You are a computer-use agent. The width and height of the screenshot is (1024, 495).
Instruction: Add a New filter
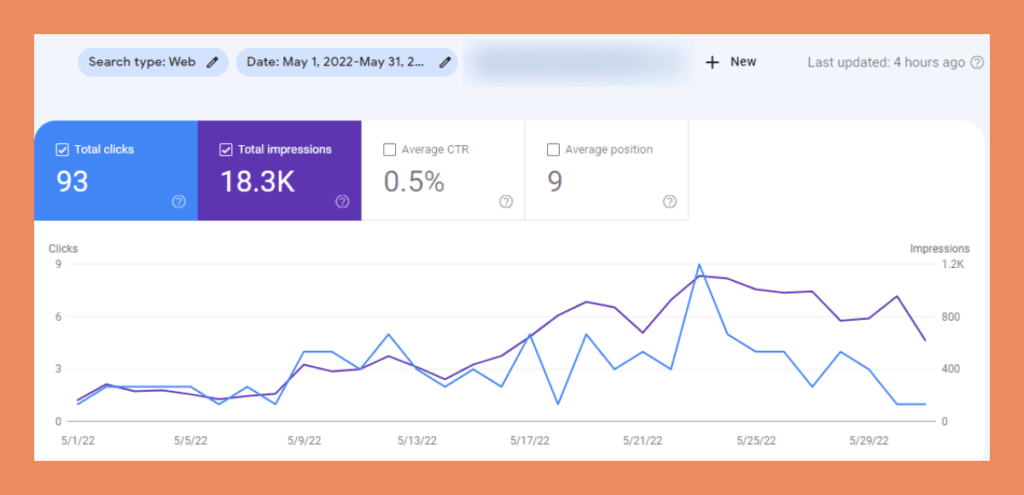731,63
